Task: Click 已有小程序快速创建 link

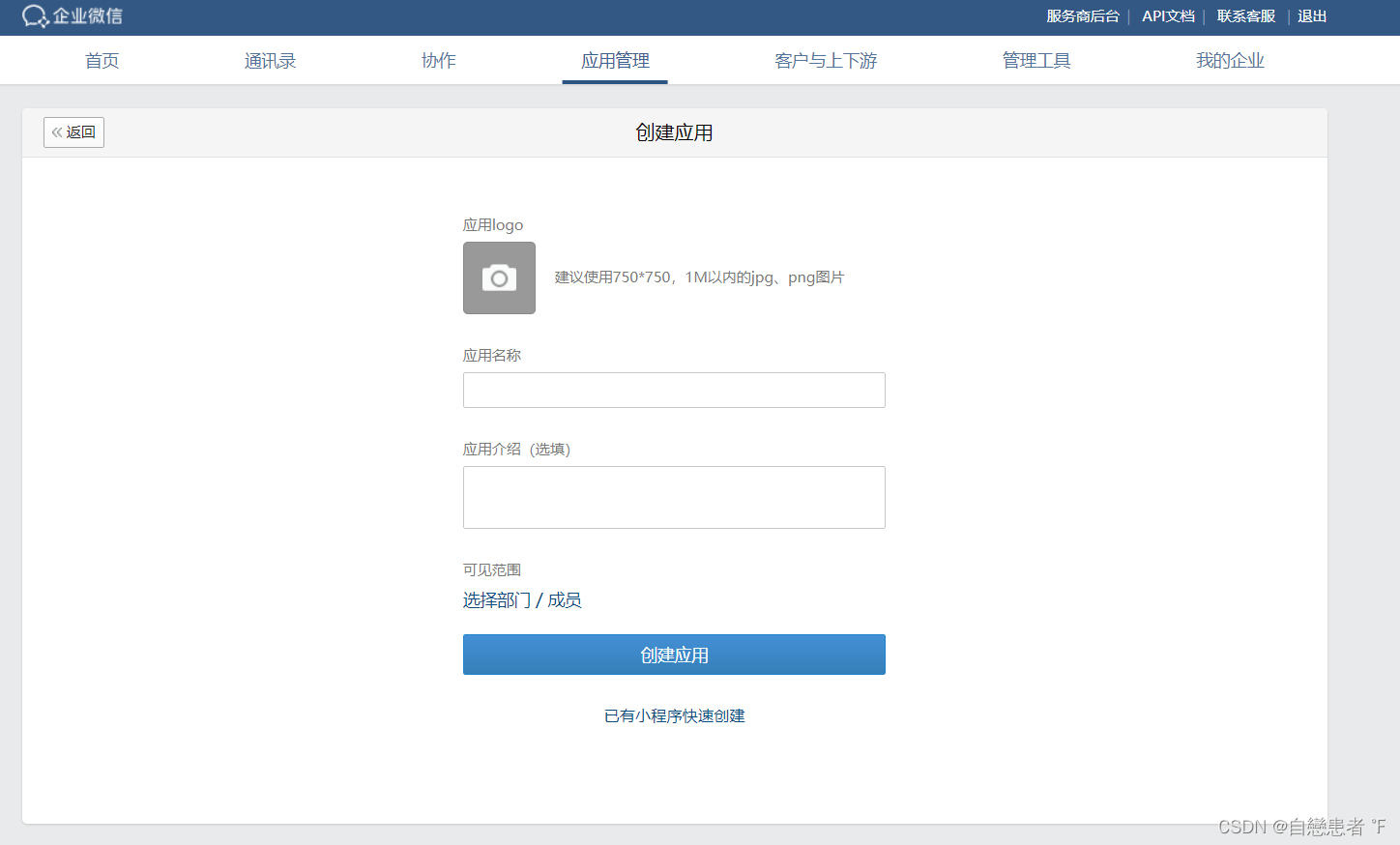Action: (674, 715)
